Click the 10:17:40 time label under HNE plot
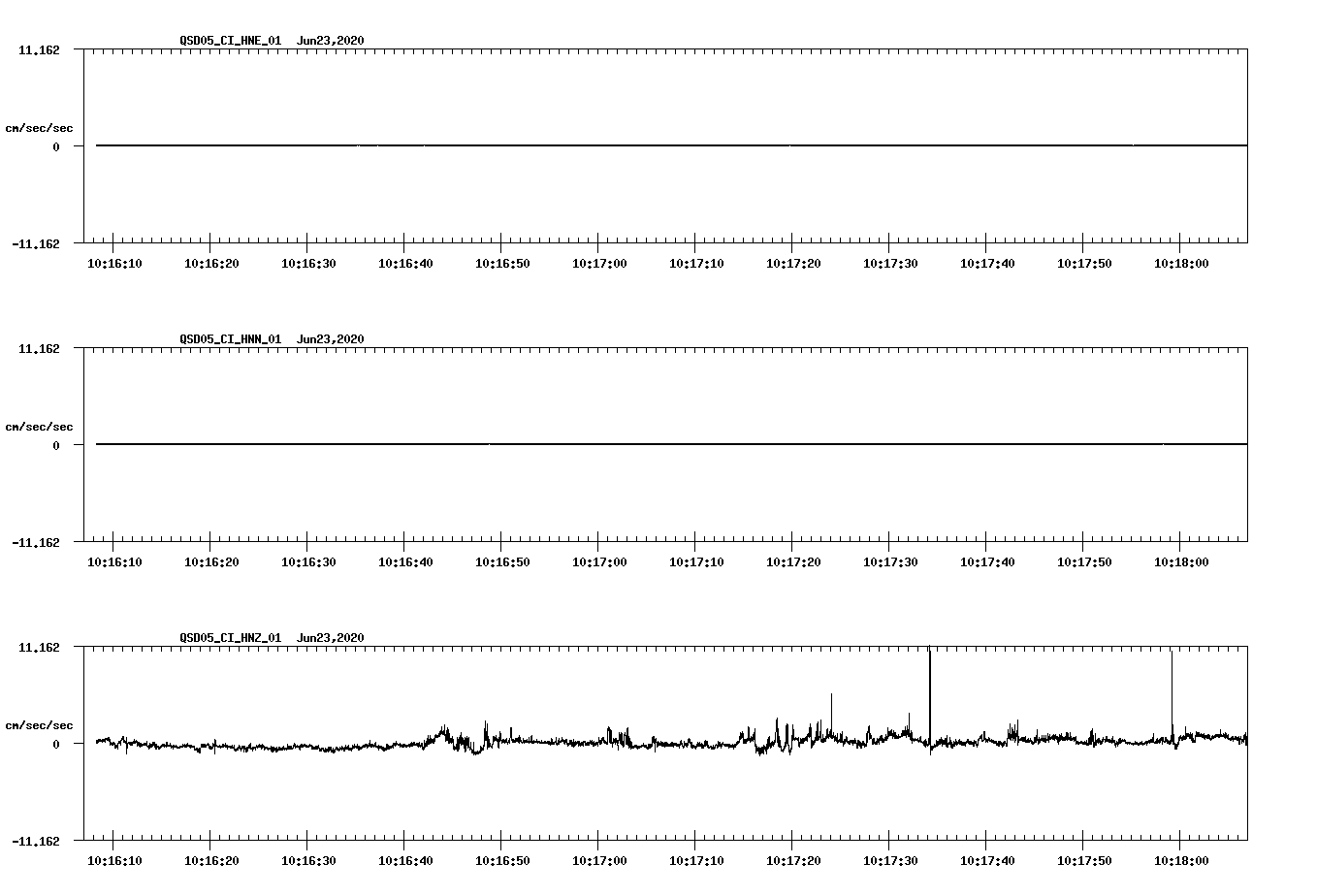The image size is (1317, 896). pos(987,264)
